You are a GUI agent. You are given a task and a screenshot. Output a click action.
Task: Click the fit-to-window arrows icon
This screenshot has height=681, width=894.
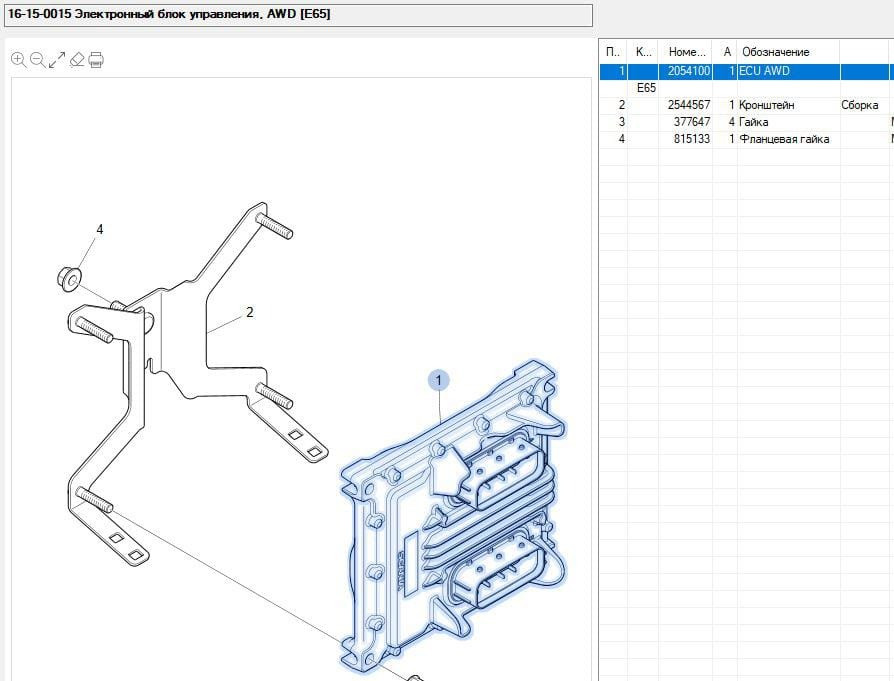tap(57, 60)
